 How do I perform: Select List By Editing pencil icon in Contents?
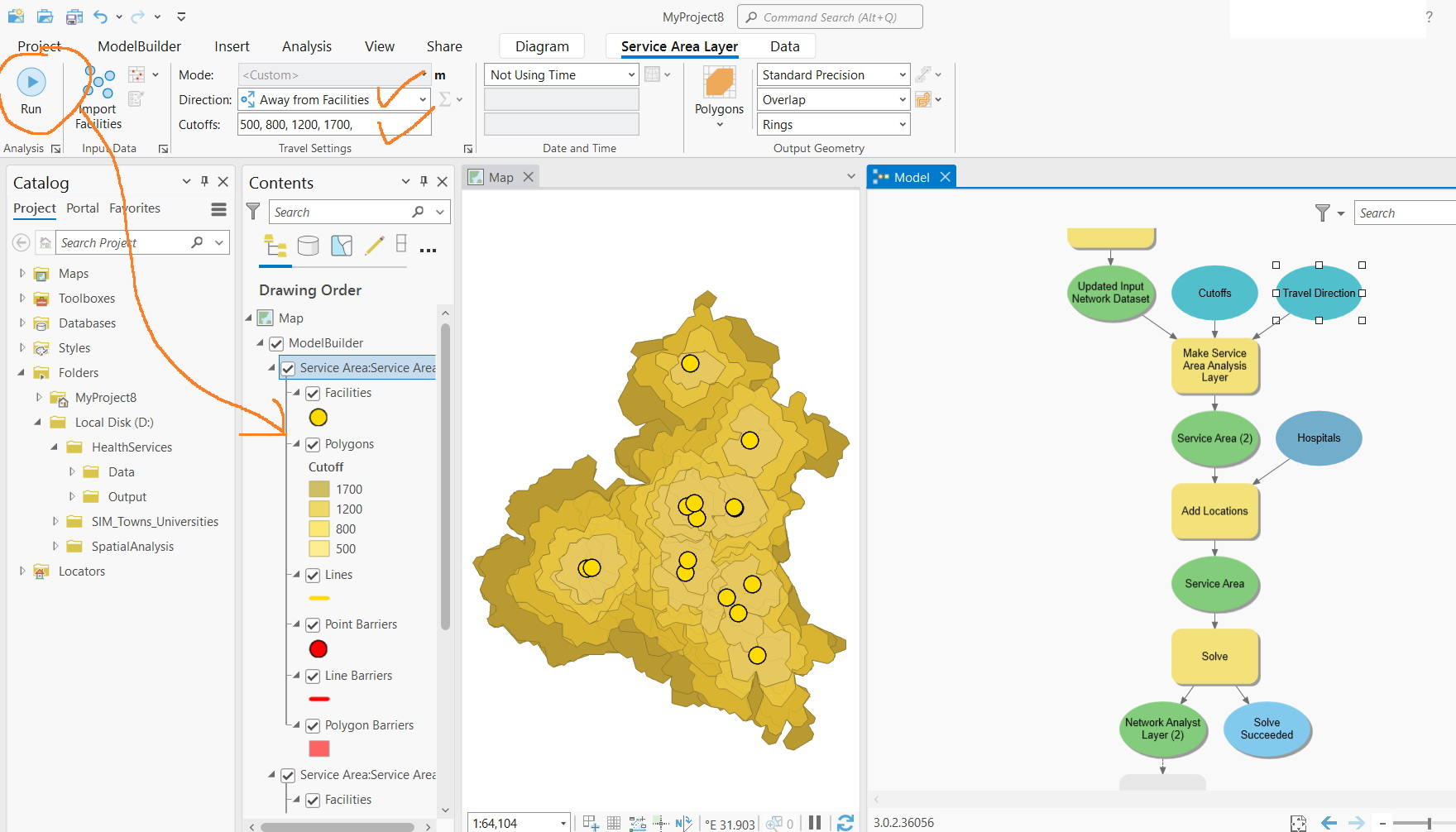click(x=374, y=246)
